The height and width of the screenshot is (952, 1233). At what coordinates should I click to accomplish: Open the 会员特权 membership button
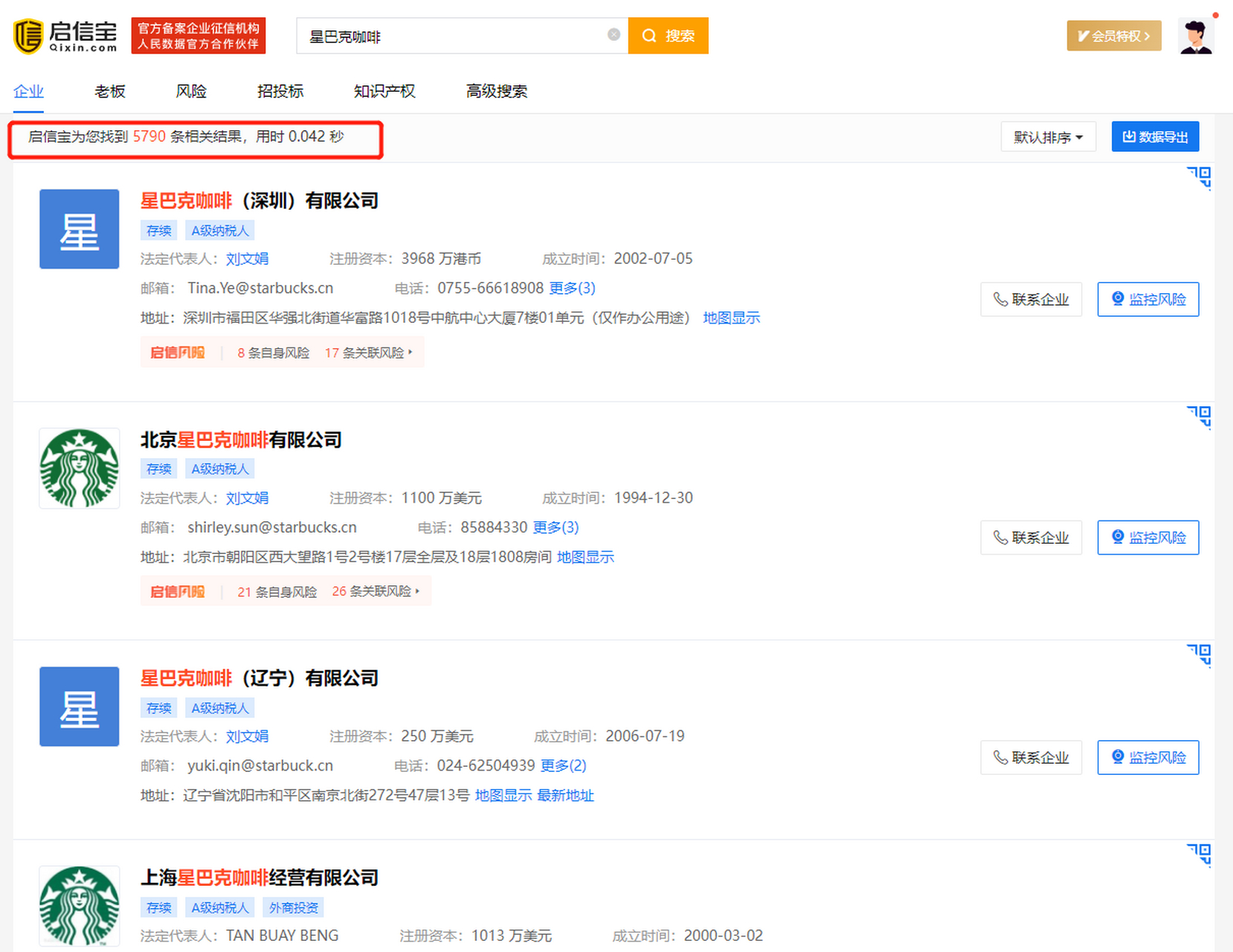(x=1113, y=36)
